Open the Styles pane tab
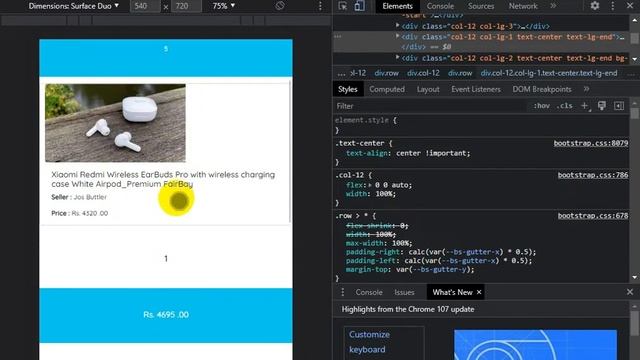 coord(347,89)
